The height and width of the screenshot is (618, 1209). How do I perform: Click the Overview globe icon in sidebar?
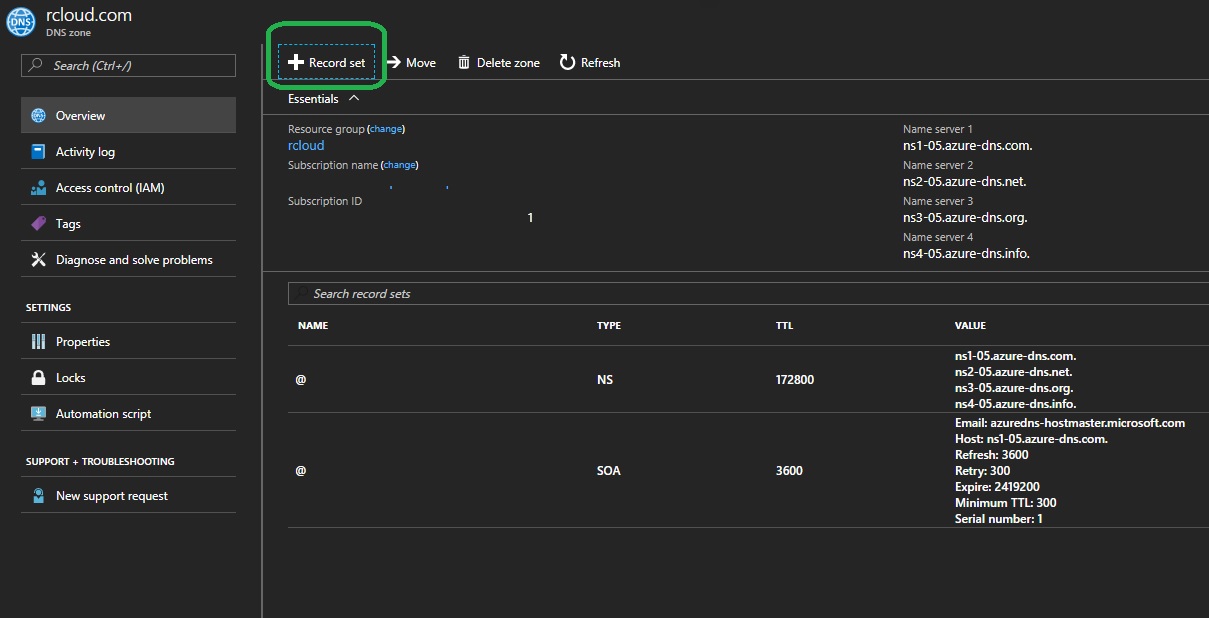tap(39, 116)
